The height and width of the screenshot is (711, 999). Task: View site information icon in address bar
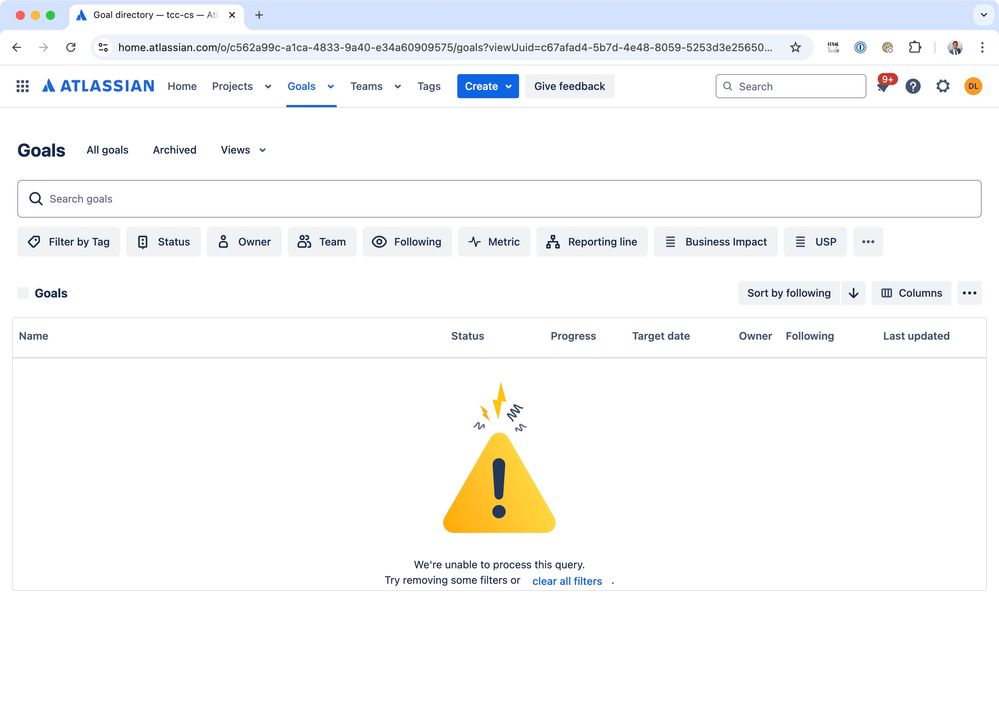coord(103,47)
